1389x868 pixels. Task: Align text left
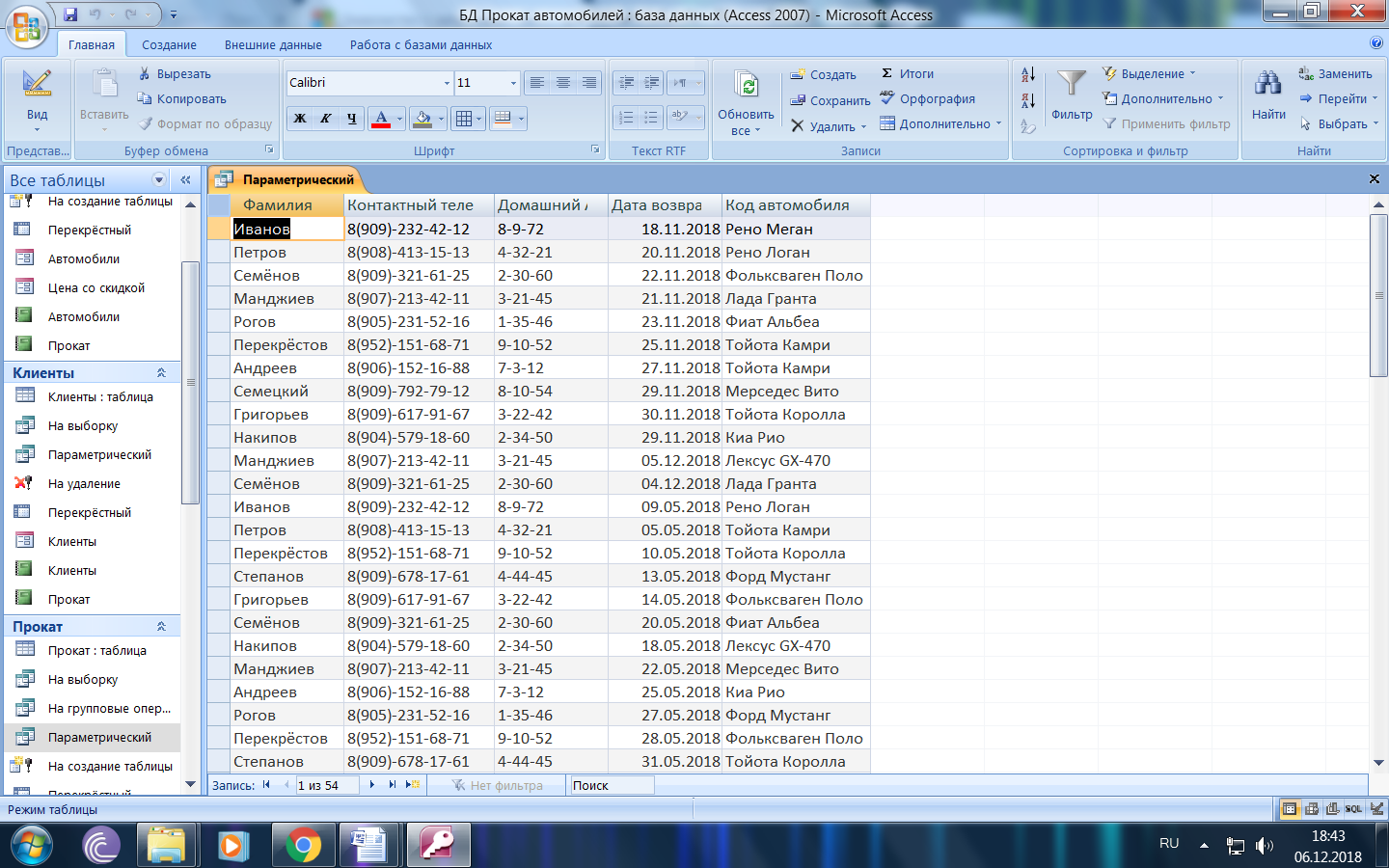coord(537,83)
